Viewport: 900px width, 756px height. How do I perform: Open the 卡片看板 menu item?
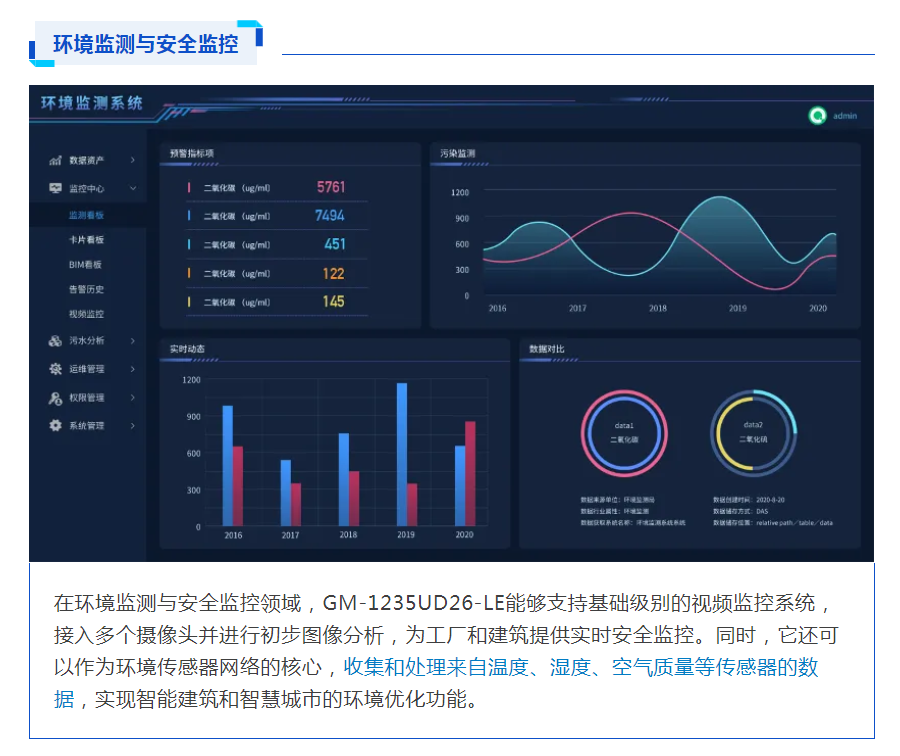coord(86,240)
